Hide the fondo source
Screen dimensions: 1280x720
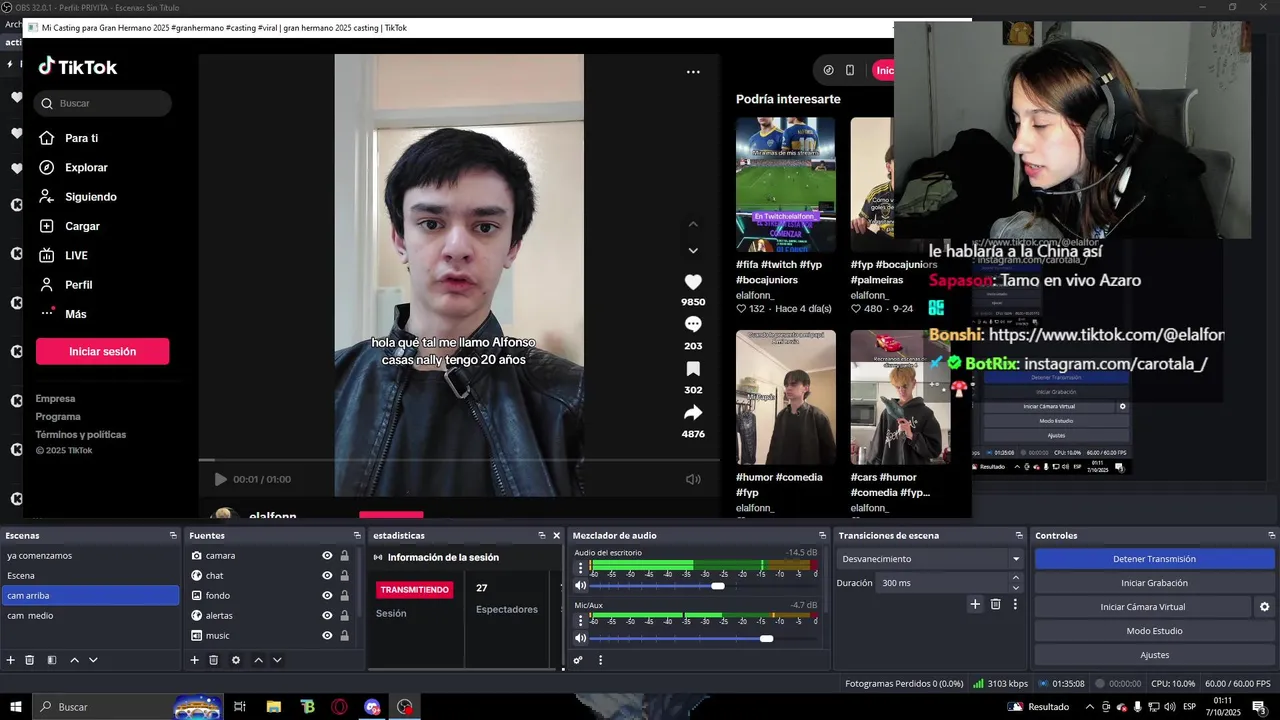coord(327,596)
